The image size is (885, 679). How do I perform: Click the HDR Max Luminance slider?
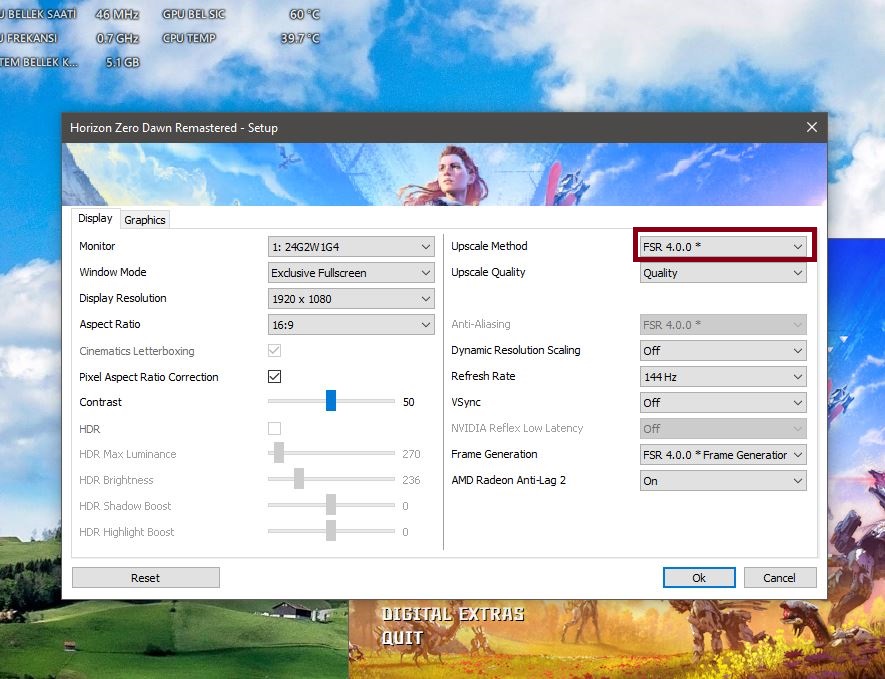331,453
